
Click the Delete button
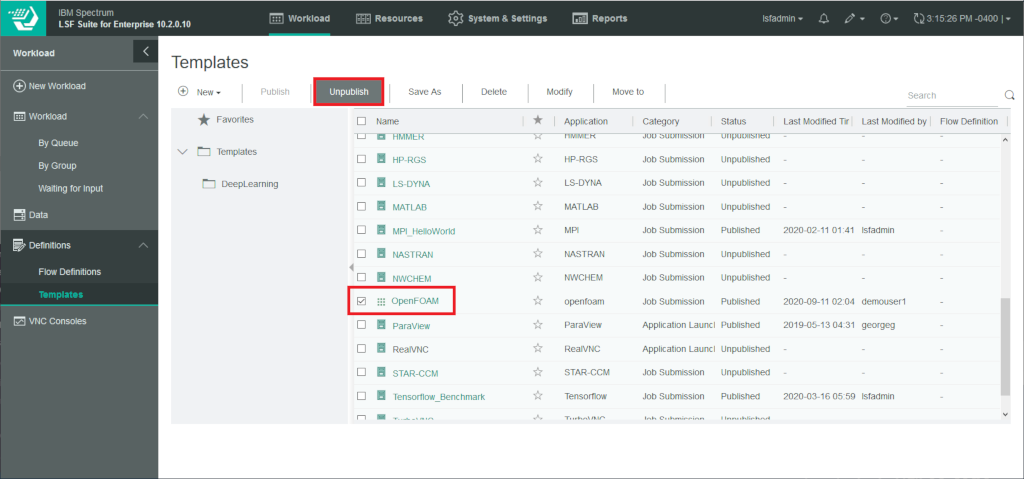[x=494, y=92]
